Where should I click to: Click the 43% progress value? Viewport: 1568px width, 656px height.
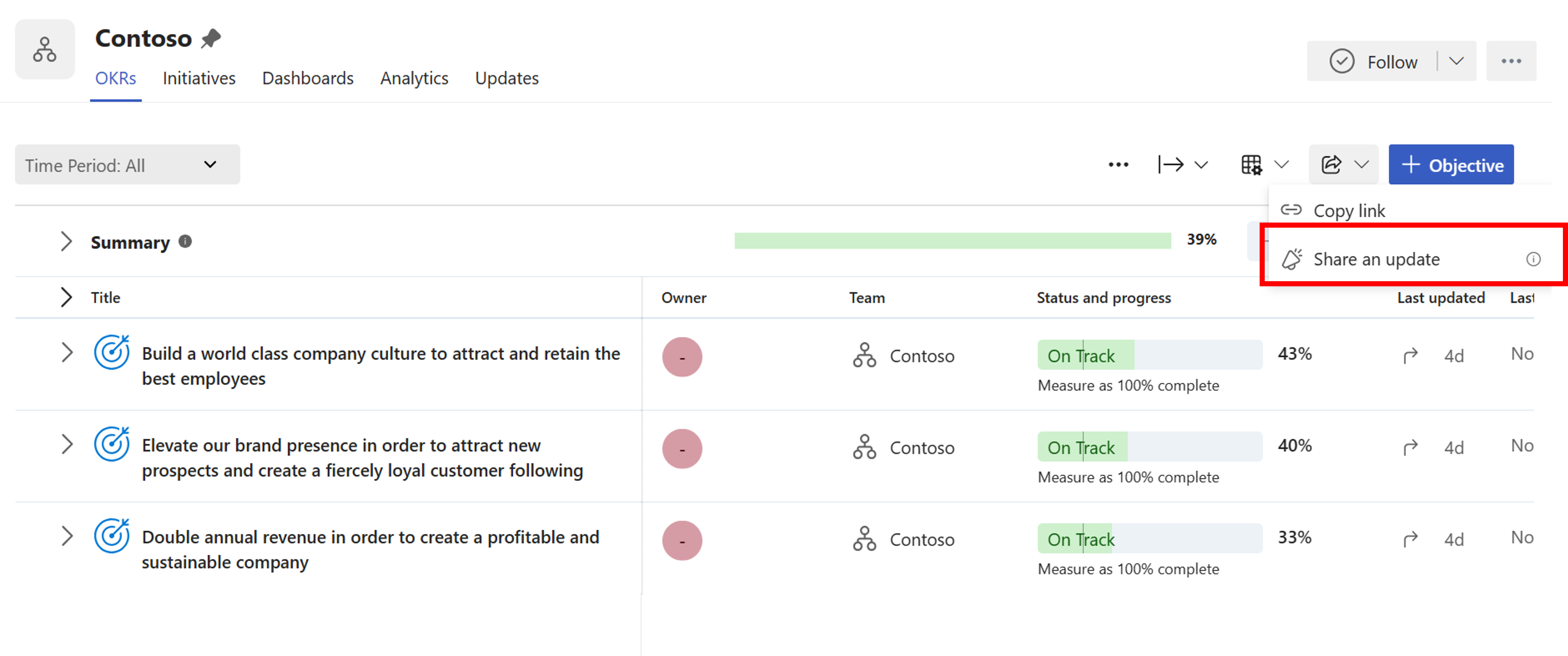coord(1294,354)
